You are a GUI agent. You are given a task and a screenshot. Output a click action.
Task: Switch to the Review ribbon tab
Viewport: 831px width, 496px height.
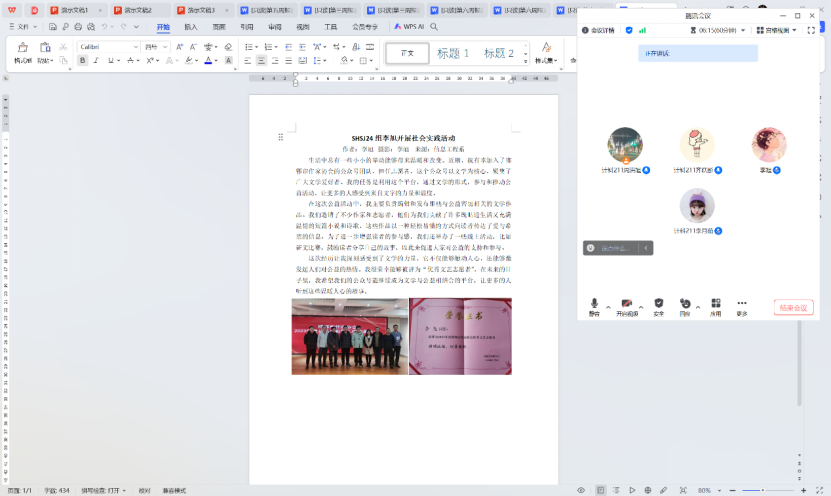(274, 27)
